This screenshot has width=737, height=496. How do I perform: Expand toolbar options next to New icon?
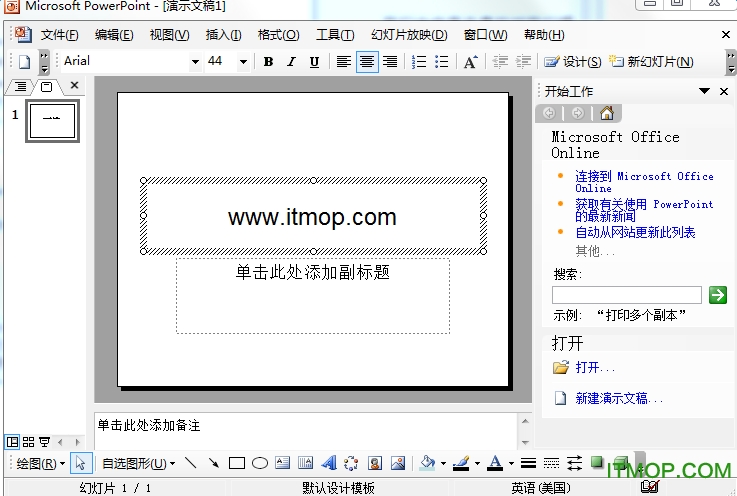point(44,62)
